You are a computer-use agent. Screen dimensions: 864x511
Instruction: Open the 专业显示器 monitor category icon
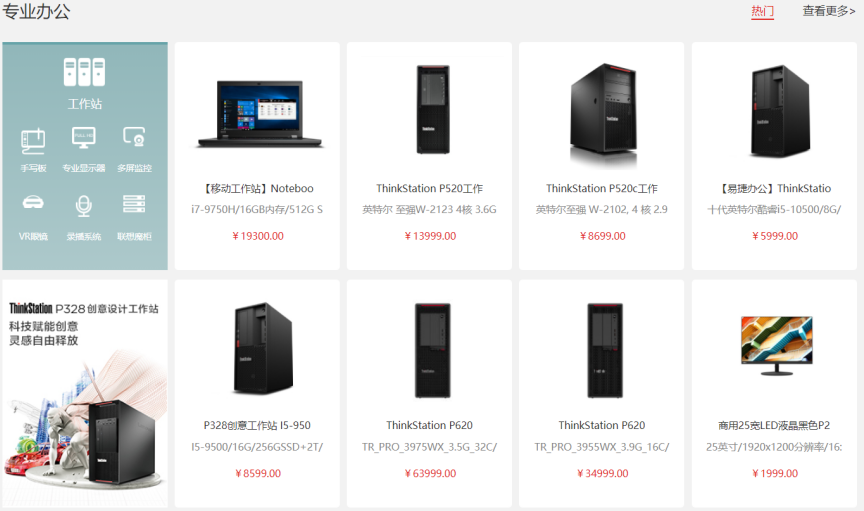click(x=84, y=138)
